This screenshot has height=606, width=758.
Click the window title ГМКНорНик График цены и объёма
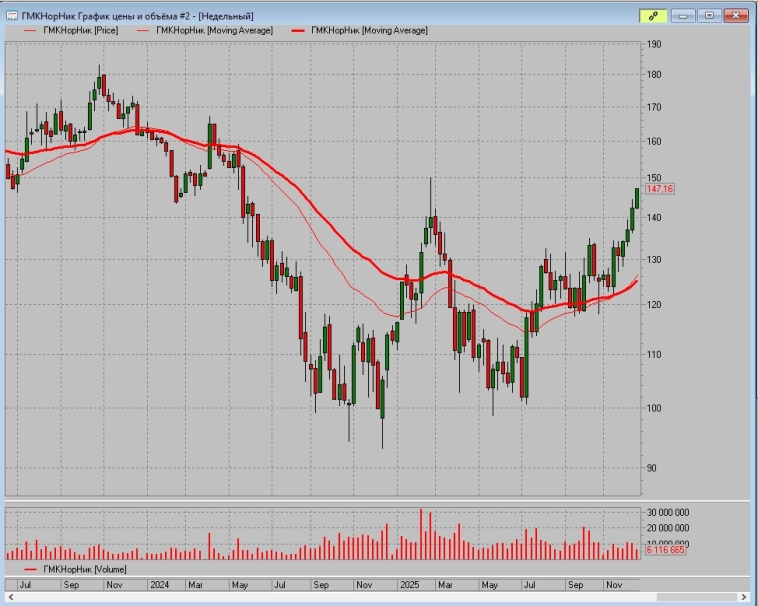tap(137, 16)
